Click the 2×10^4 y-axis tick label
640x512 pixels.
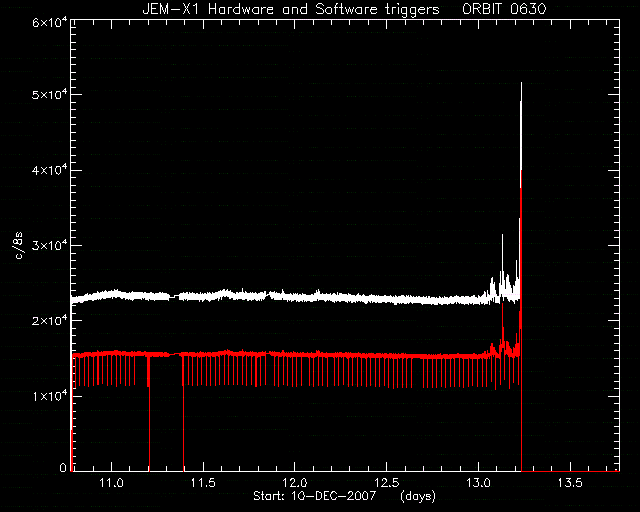pos(49,321)
